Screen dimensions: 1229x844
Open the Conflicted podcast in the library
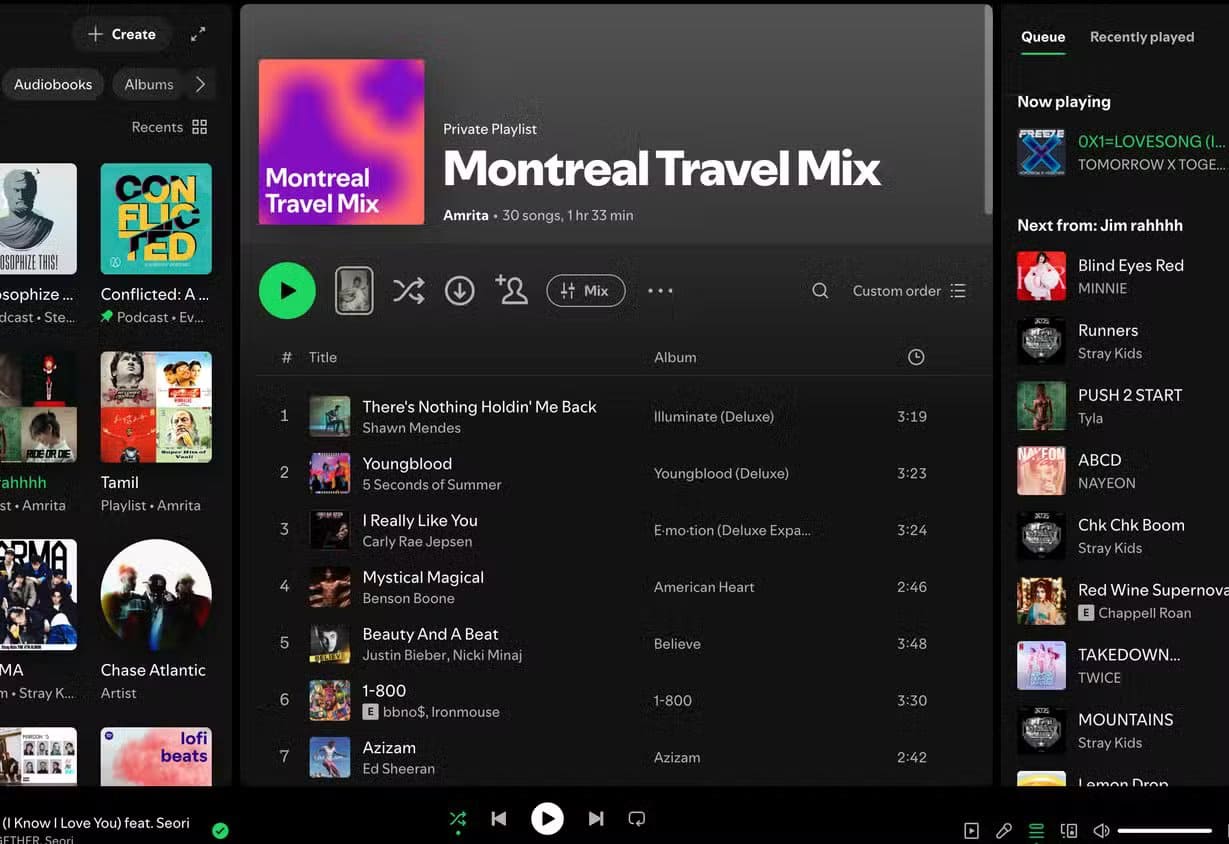tap(156, 245)
